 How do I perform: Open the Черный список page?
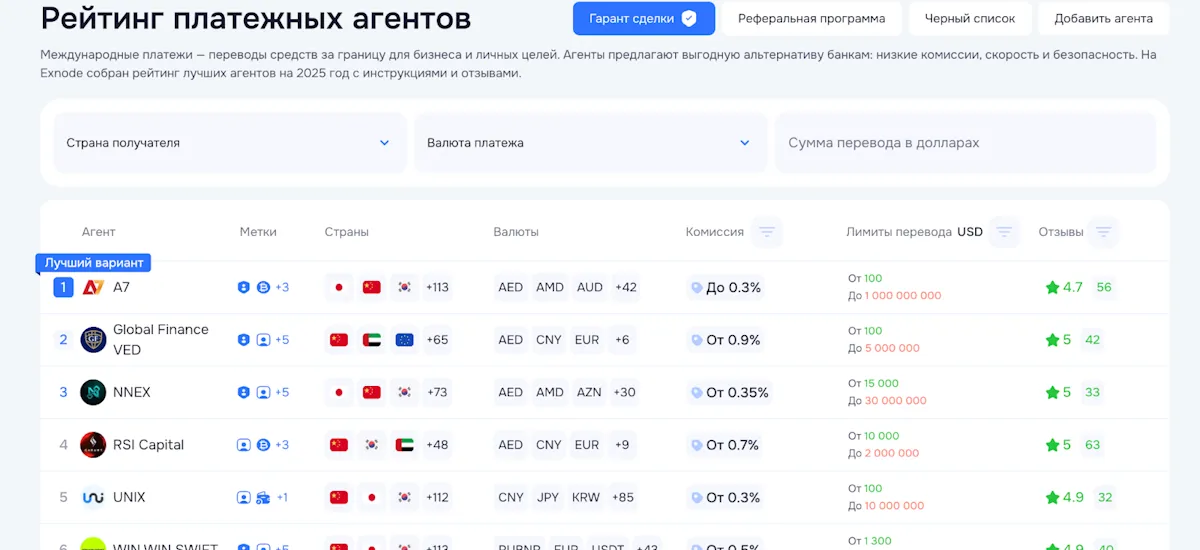tap(969, 18)
